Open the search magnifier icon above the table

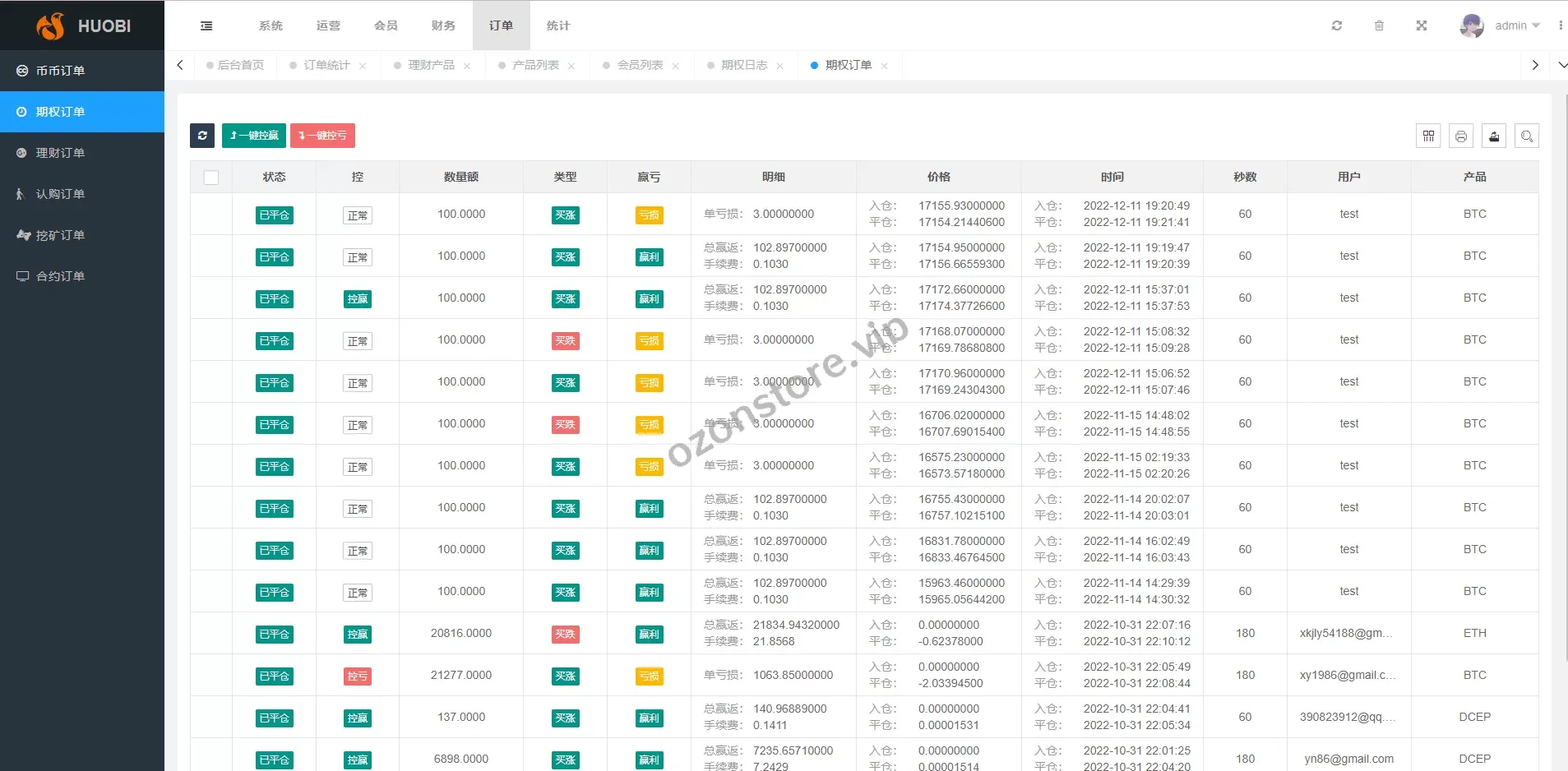coord(1527,136)
